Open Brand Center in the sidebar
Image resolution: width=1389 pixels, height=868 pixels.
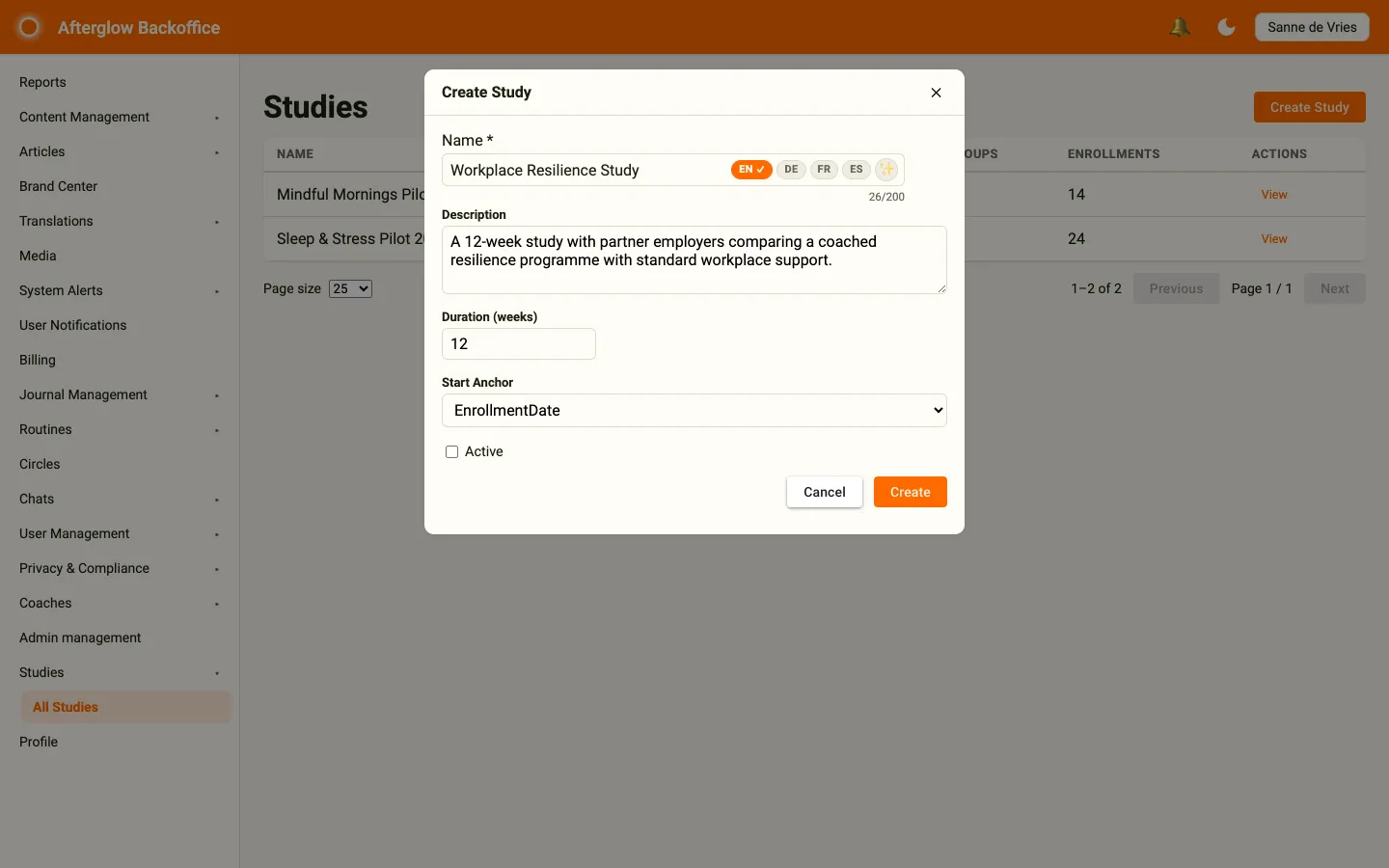click(120, 186)
